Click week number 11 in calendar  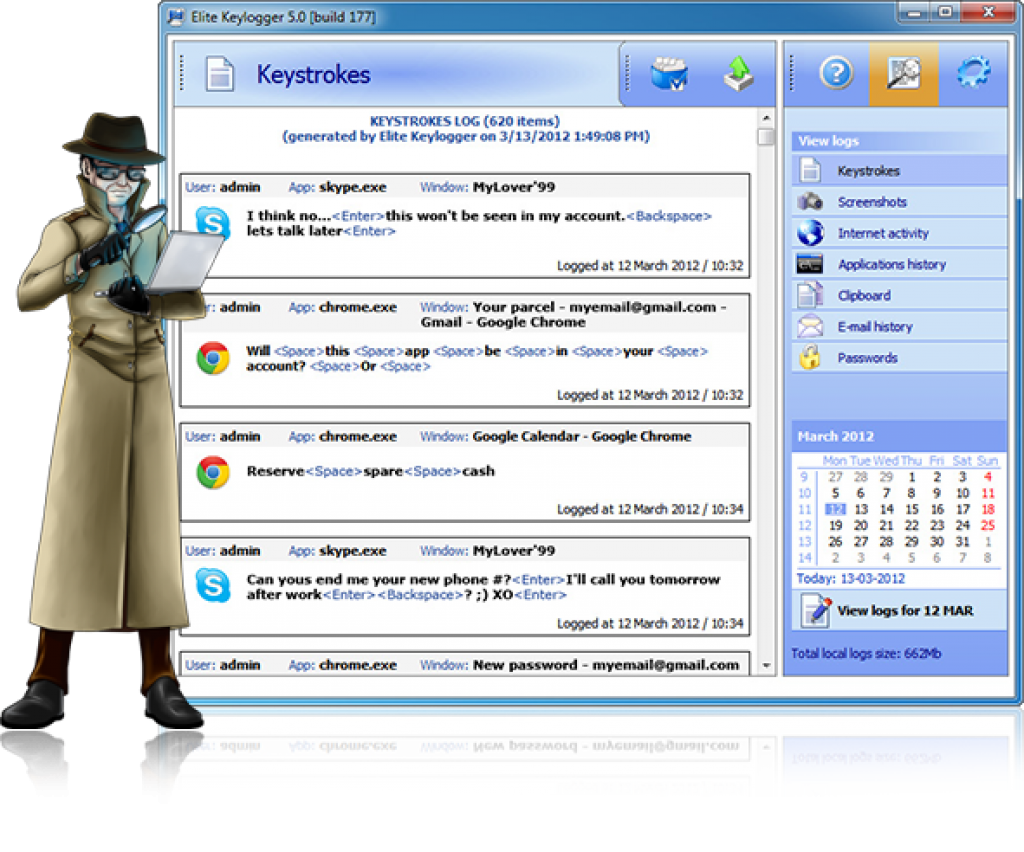[805, 509]
